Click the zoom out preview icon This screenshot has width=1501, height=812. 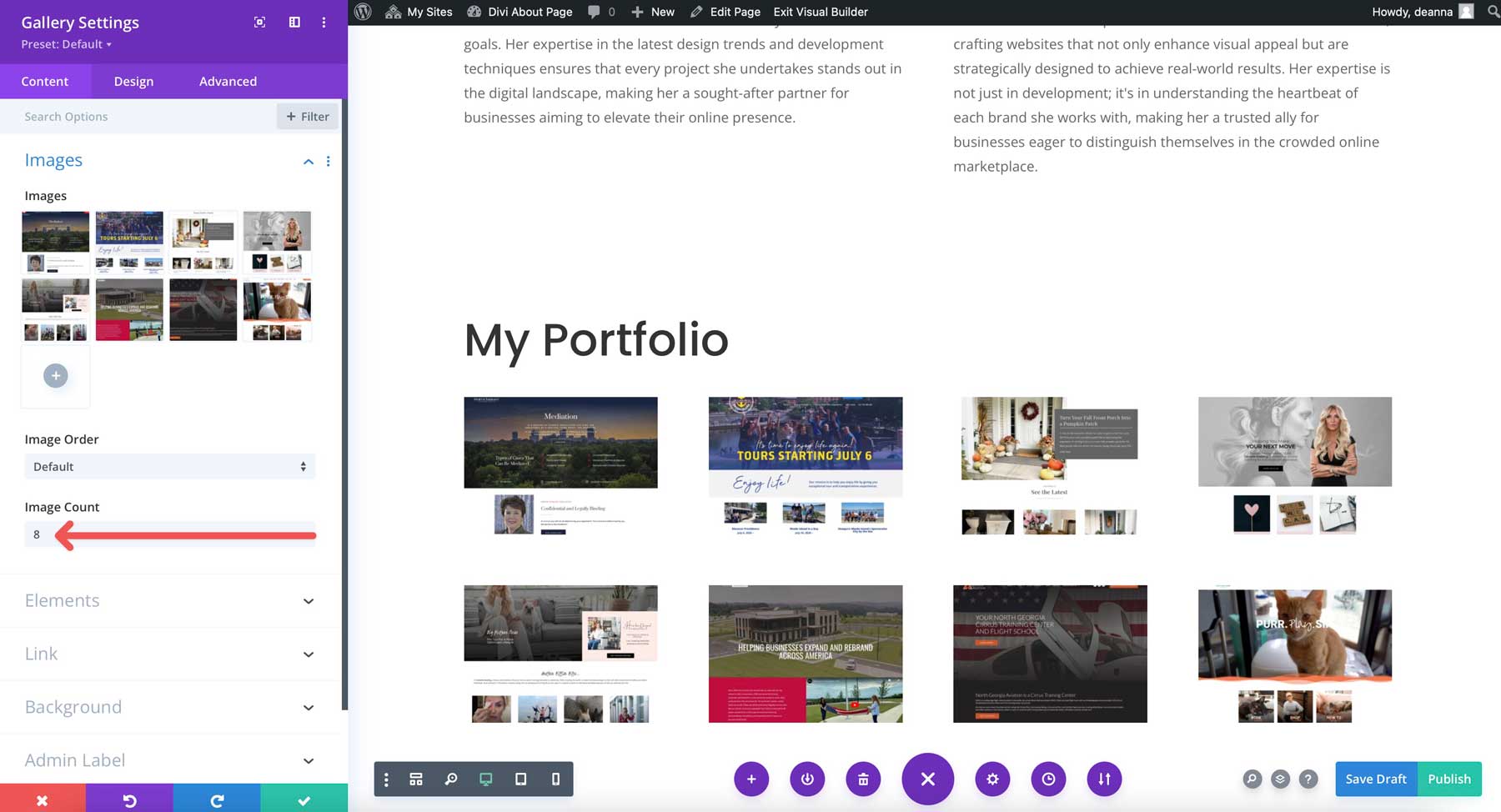pyautogui.click(x=451, y=779)
